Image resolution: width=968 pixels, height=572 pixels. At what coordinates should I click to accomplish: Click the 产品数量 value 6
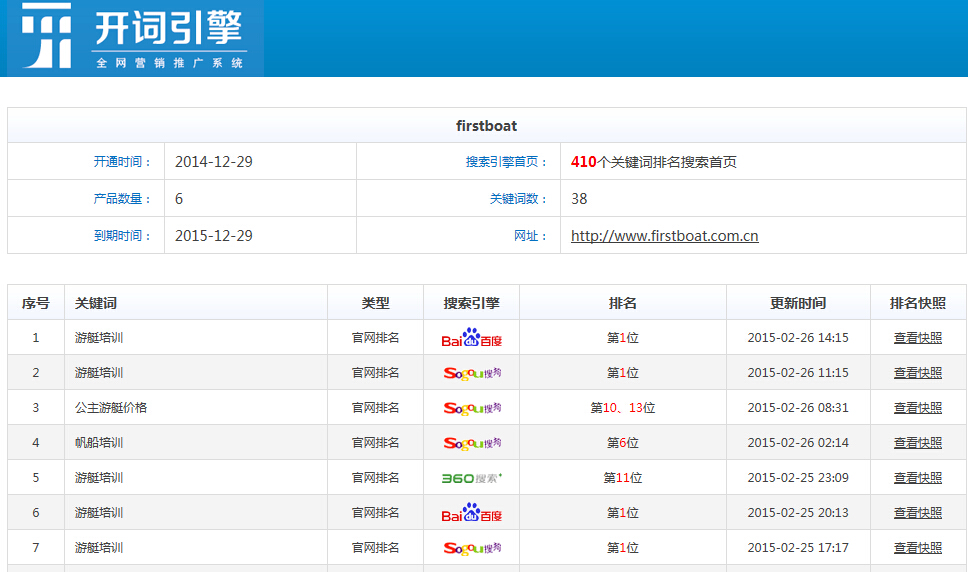click(x=179, y=199)
